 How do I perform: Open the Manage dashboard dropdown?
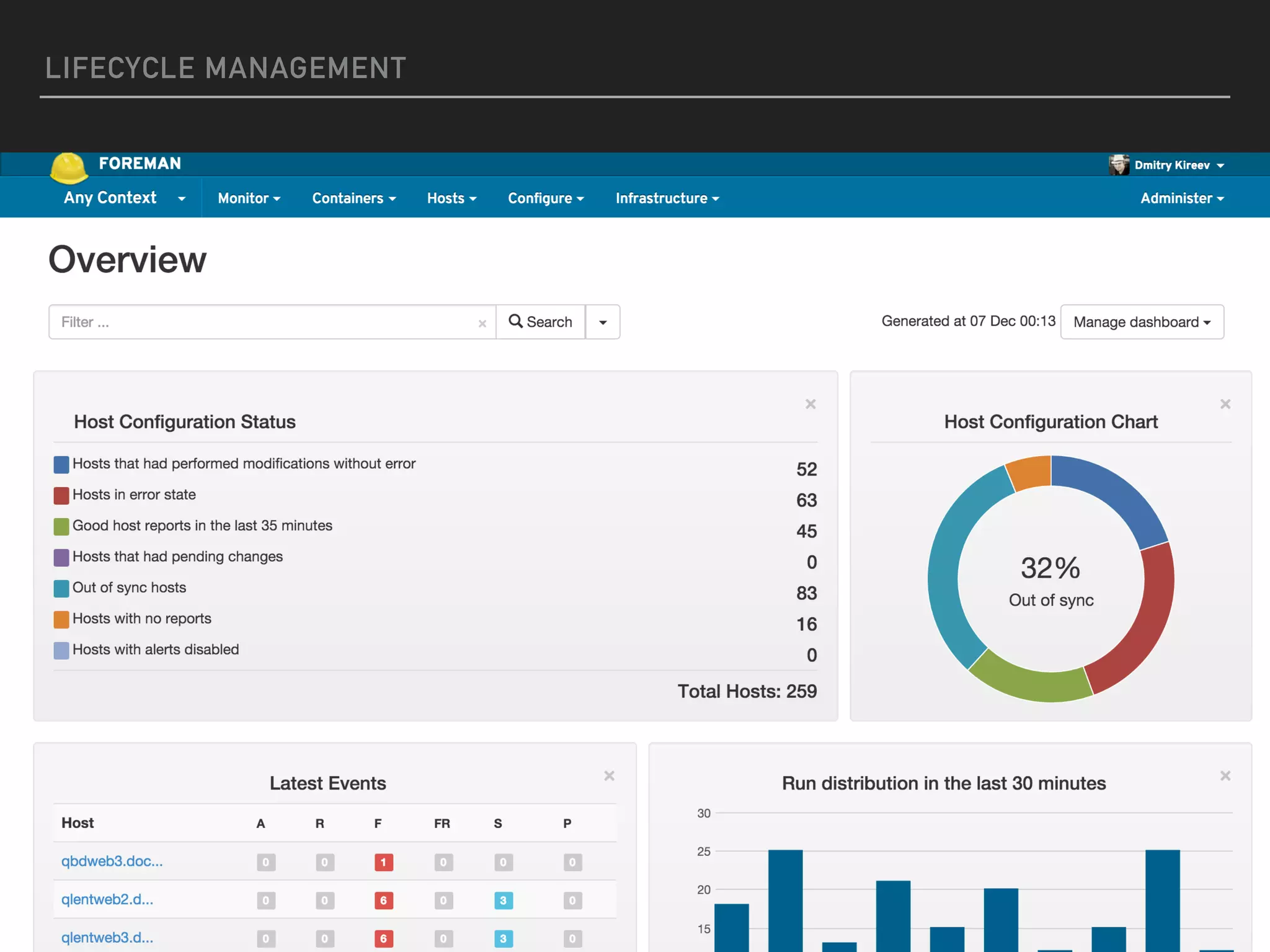[1142, 322]
